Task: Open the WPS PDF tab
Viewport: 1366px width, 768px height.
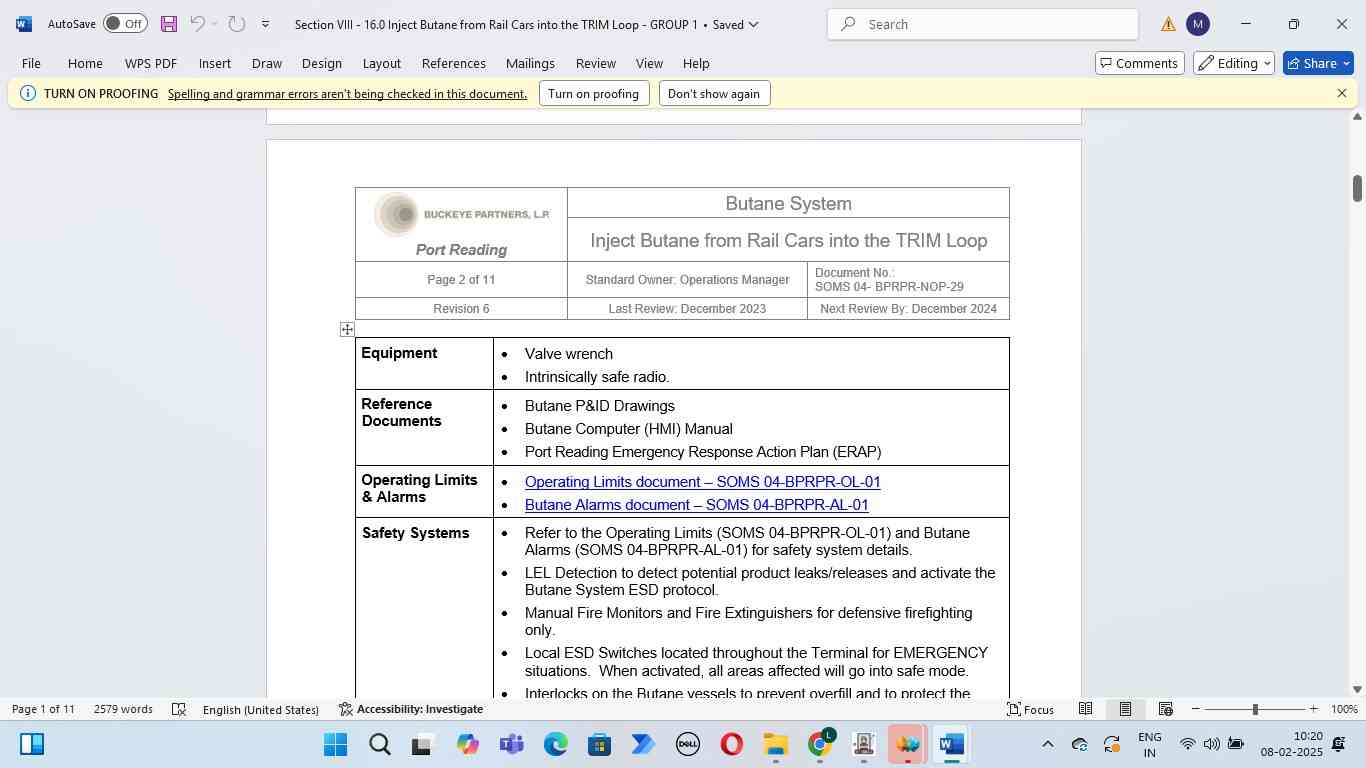Action: (151, 63)
